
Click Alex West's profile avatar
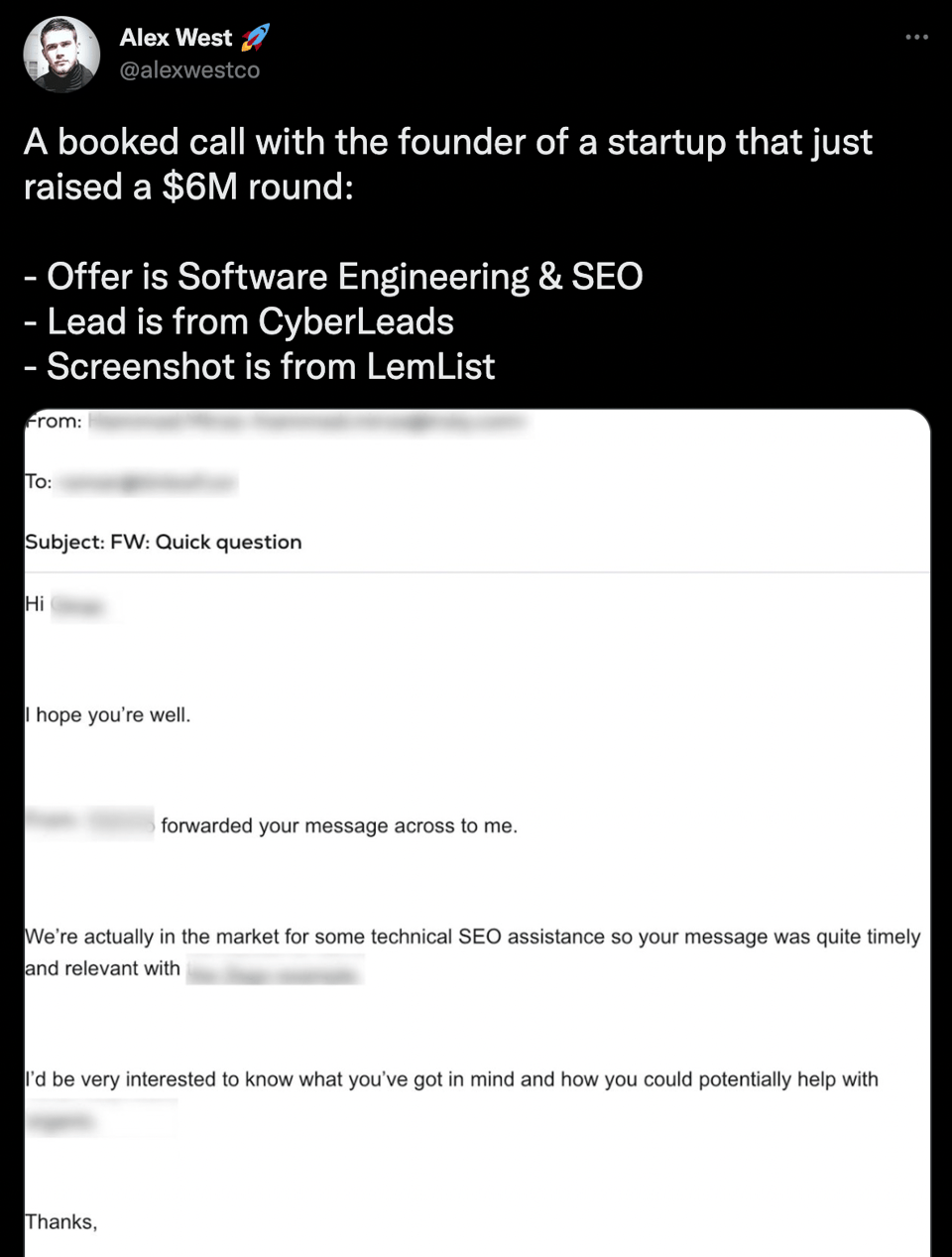click(x=61, y=54)
